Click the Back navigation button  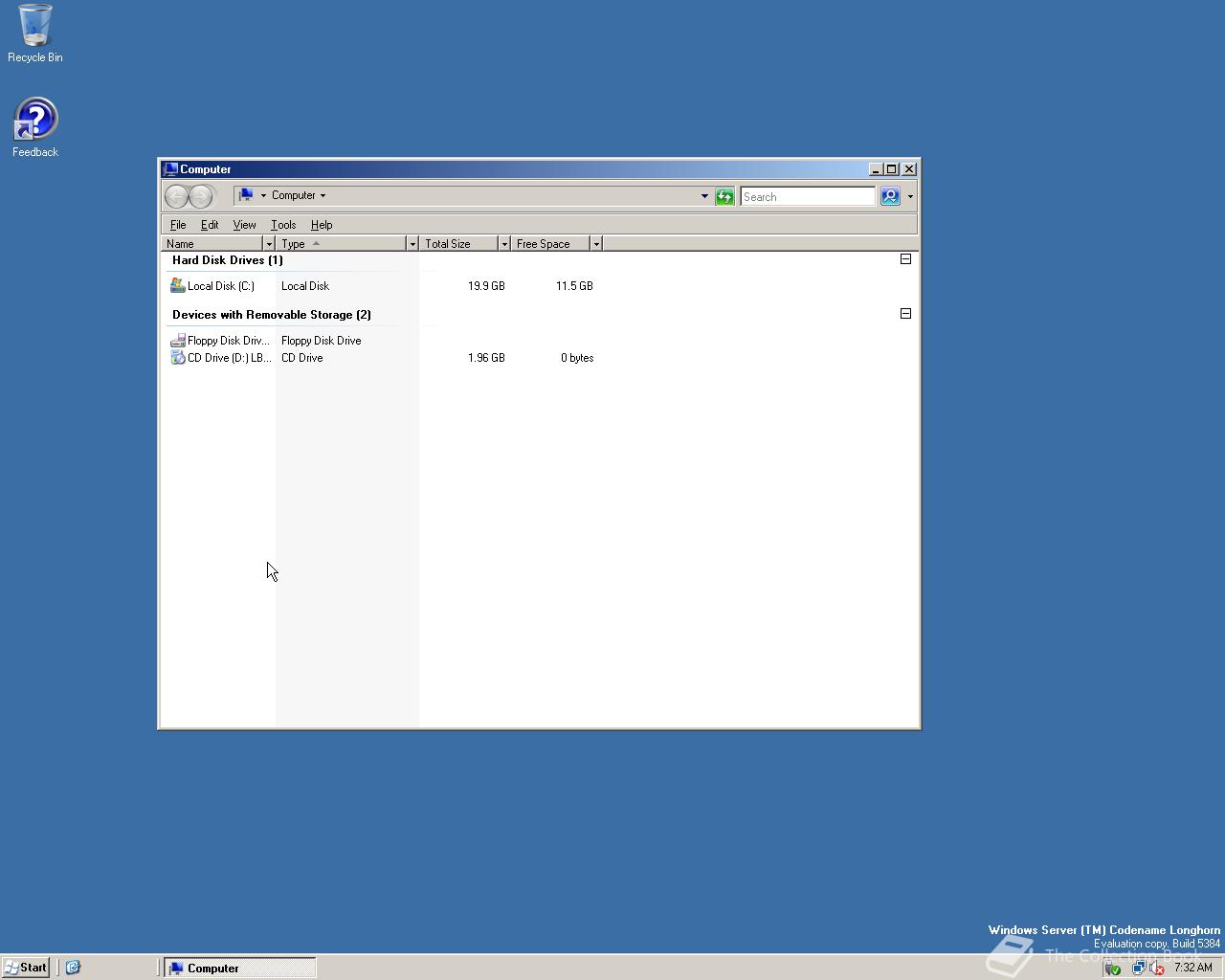pos(177,196)
